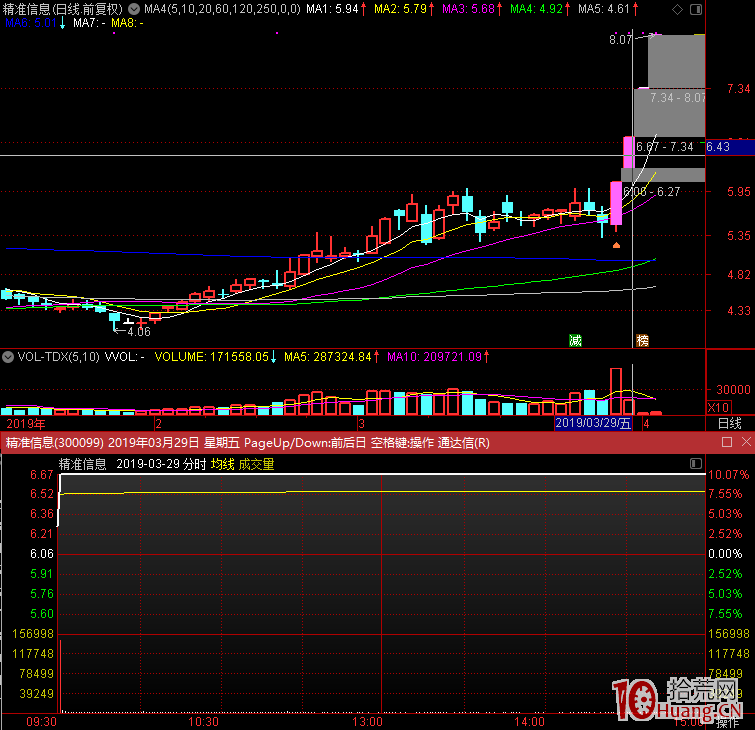Click the 6.67 - 7.34 range label

tap(665, 147)
